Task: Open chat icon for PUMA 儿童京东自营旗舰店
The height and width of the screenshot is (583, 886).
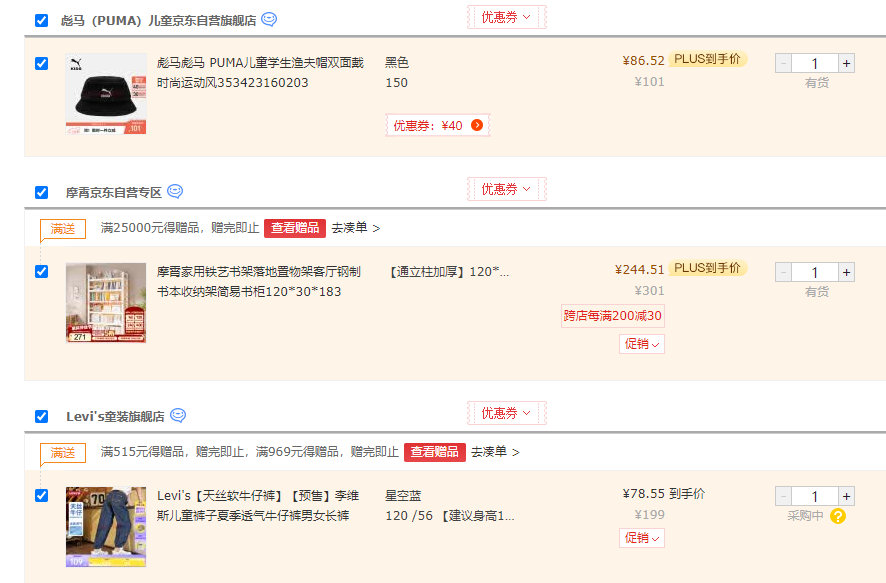Action: [269, 20]
